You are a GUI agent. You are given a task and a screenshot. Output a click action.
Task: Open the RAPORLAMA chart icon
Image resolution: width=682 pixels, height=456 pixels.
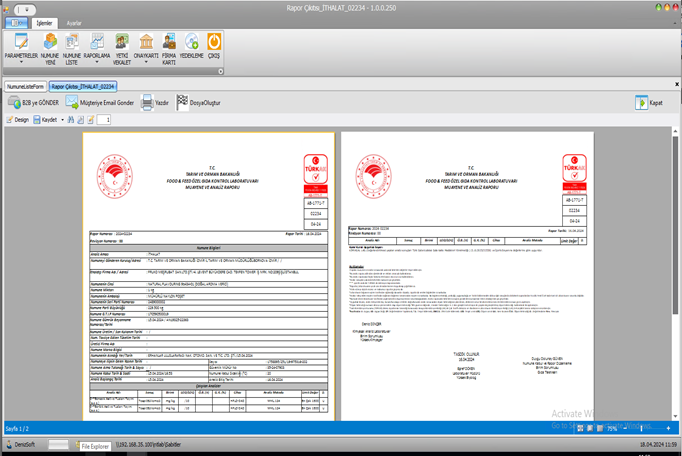(97, 42)
